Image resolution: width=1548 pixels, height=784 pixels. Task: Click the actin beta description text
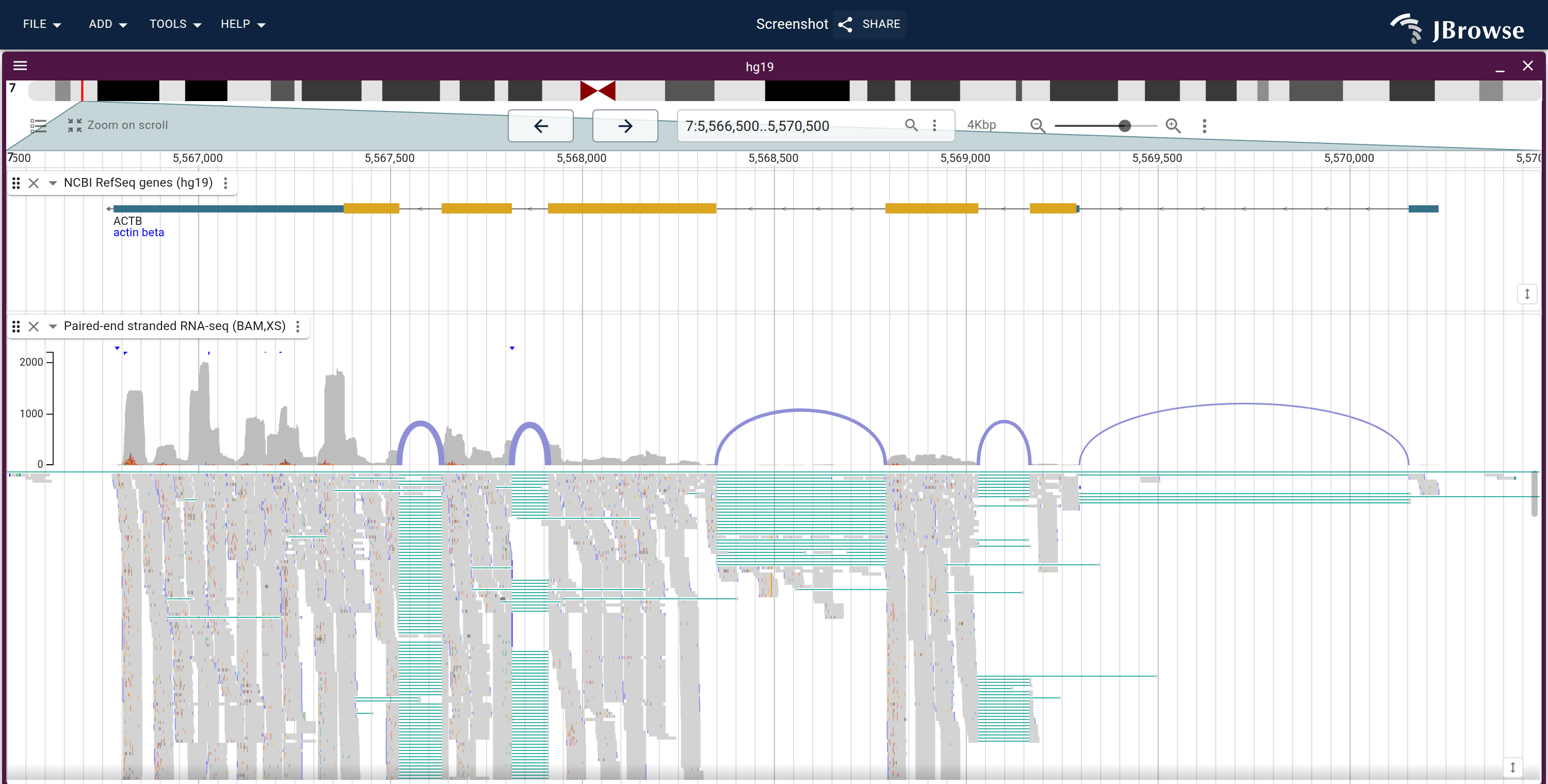coord(138,233)
